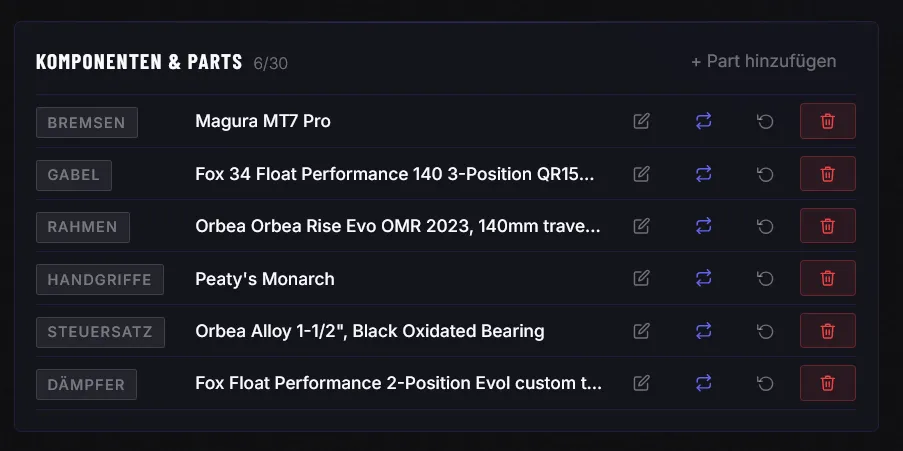Click the BREMSEN category tag
The width and height of the screenshot is (903, 451).
click(87, 122)
